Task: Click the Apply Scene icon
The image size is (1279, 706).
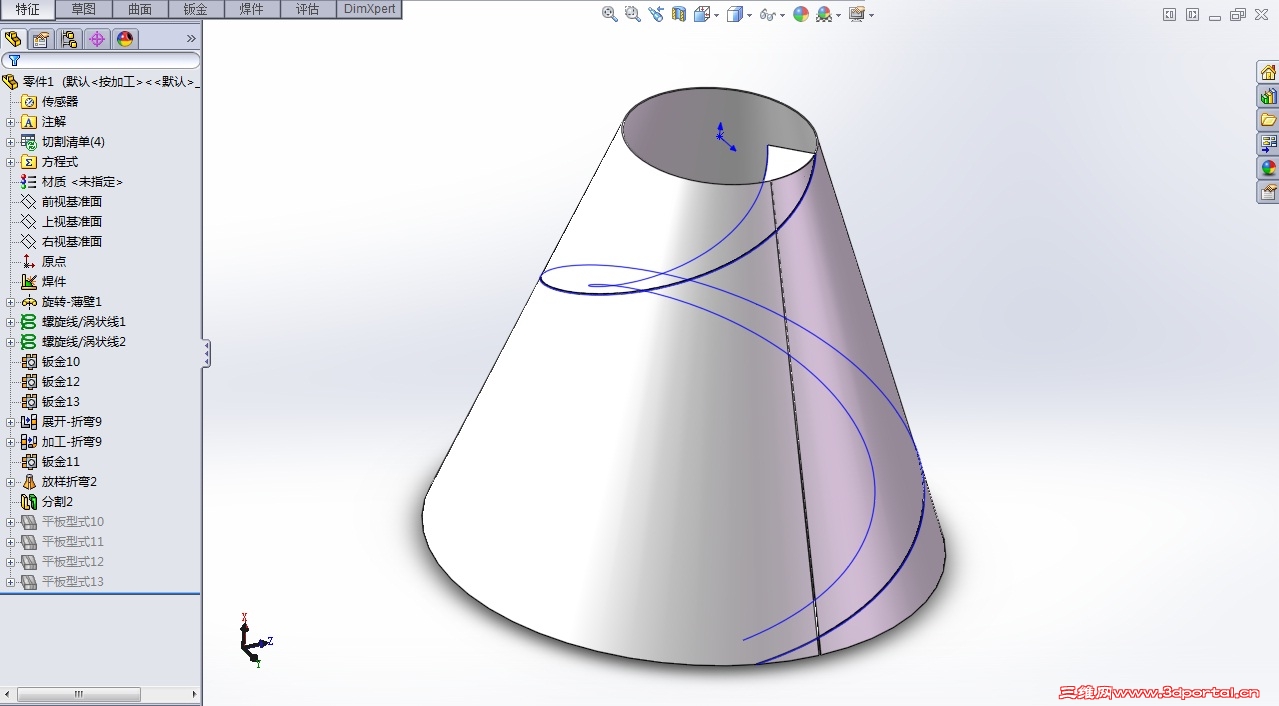Action: [x=824, y=14]
